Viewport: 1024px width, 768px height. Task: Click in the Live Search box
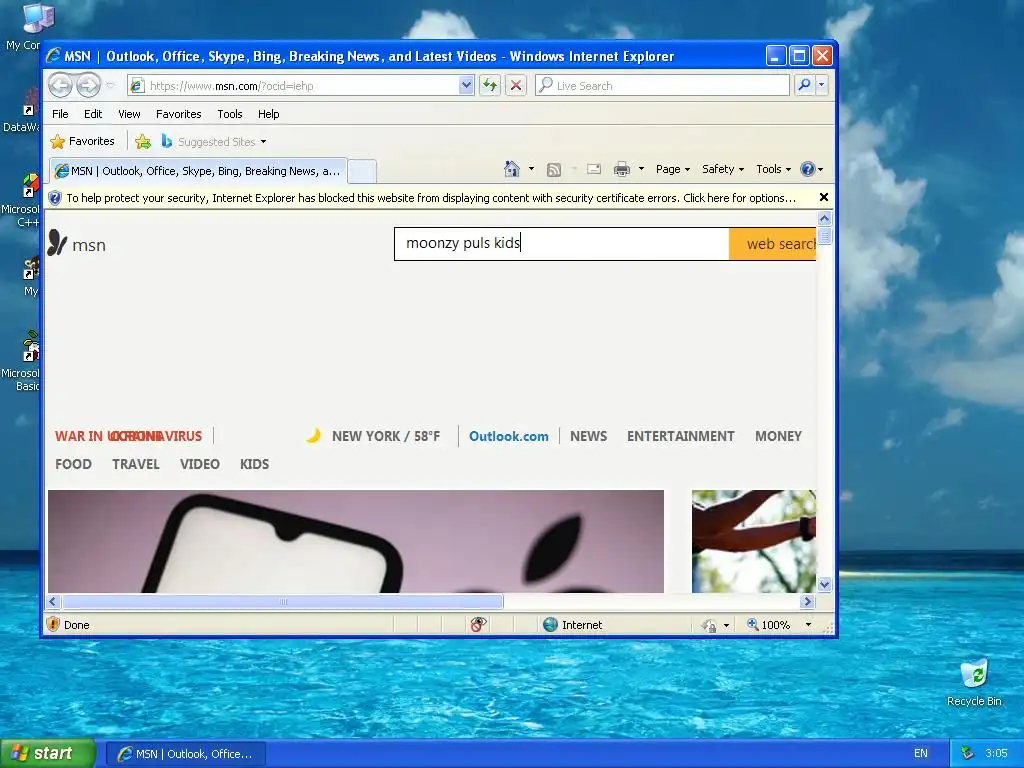662,86
